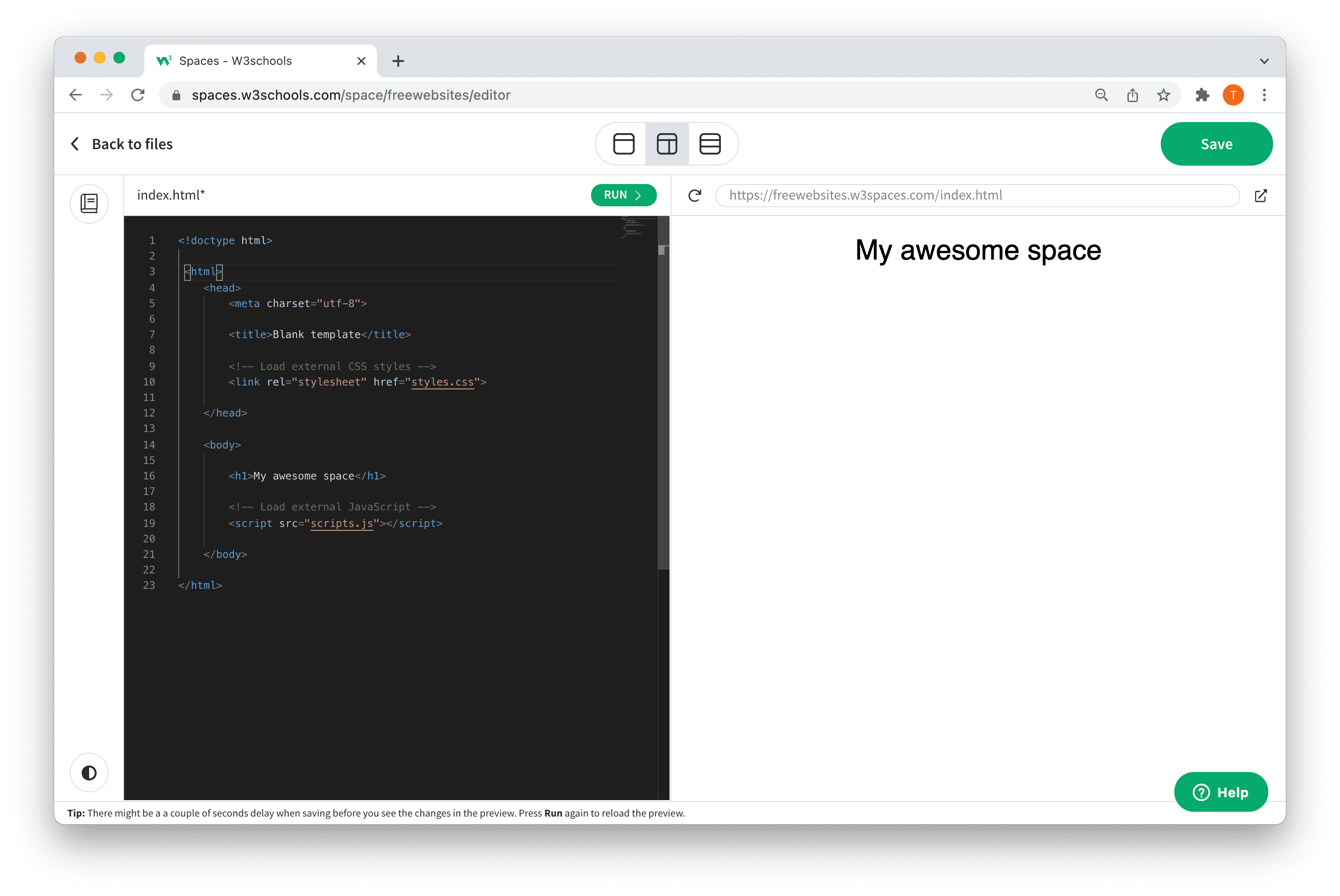Switch to side-by-side split layout

click(666, 144)
